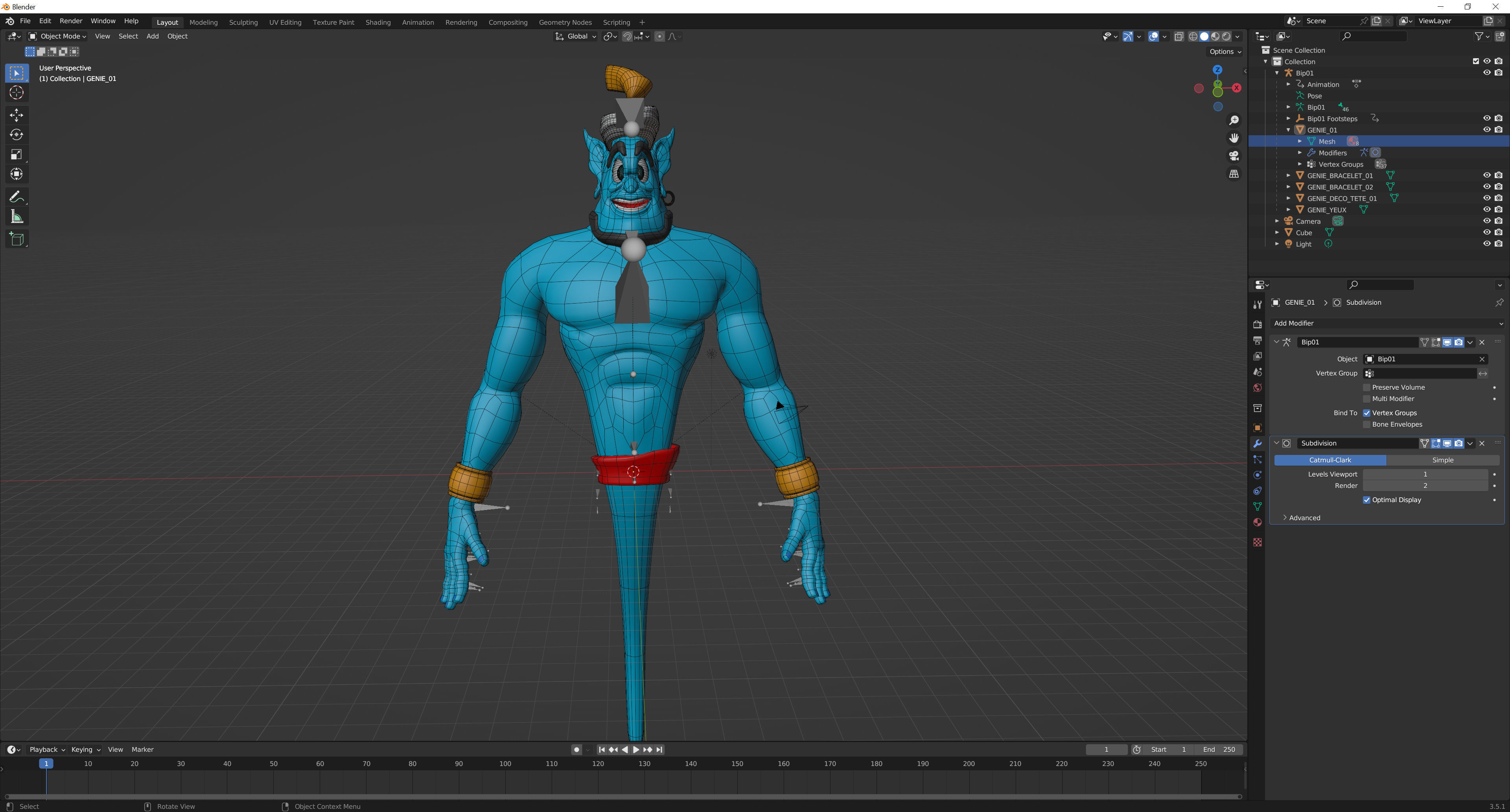Adjust the subdivision Render levels field

pos(1425,486)
